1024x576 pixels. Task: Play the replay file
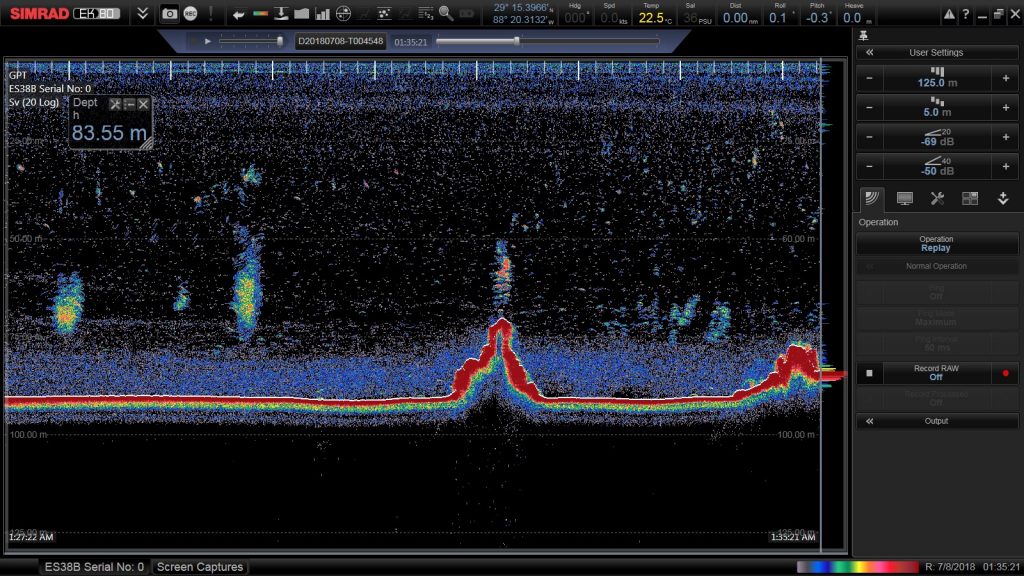[x=207, y=41]
